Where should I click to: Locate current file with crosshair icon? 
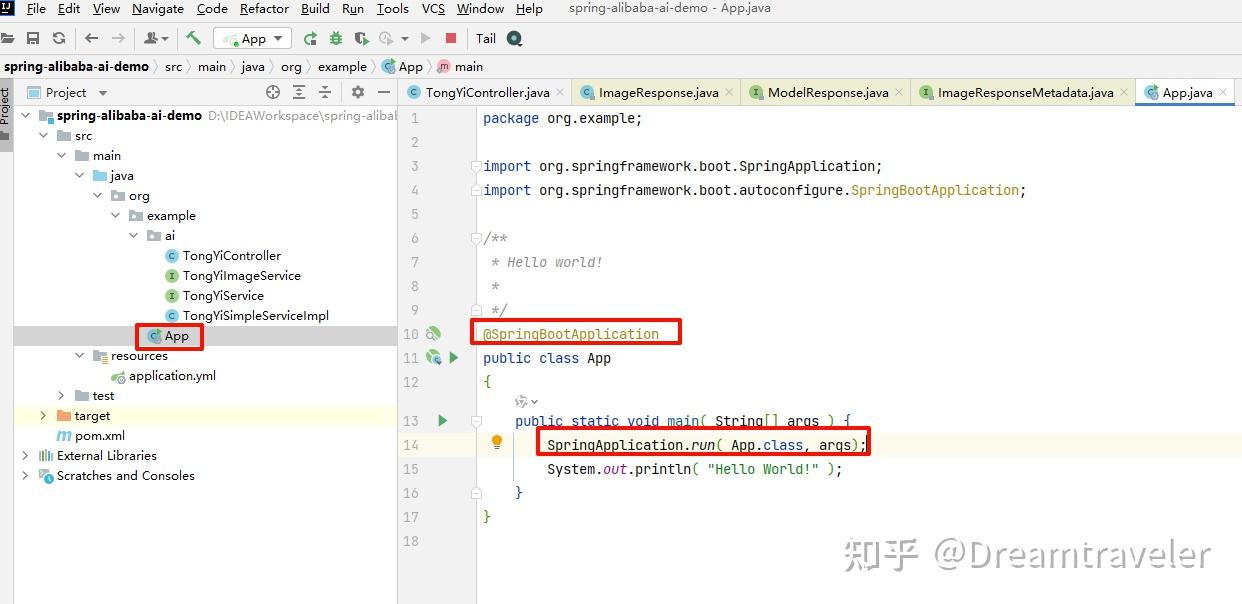click(x=272, y=92)
